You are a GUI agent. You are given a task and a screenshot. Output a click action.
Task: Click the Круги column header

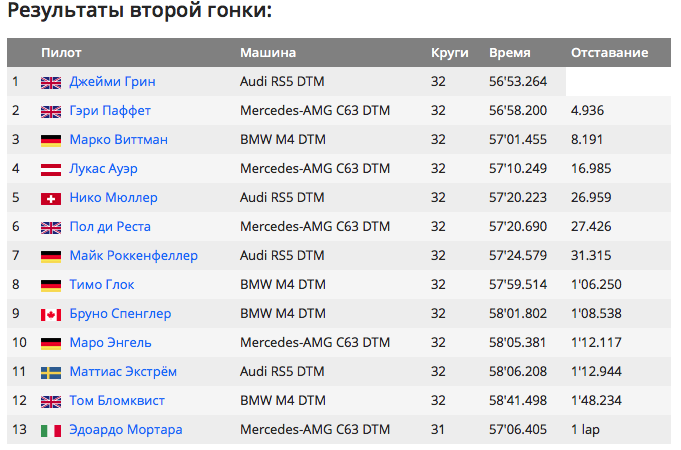[450, 53]
